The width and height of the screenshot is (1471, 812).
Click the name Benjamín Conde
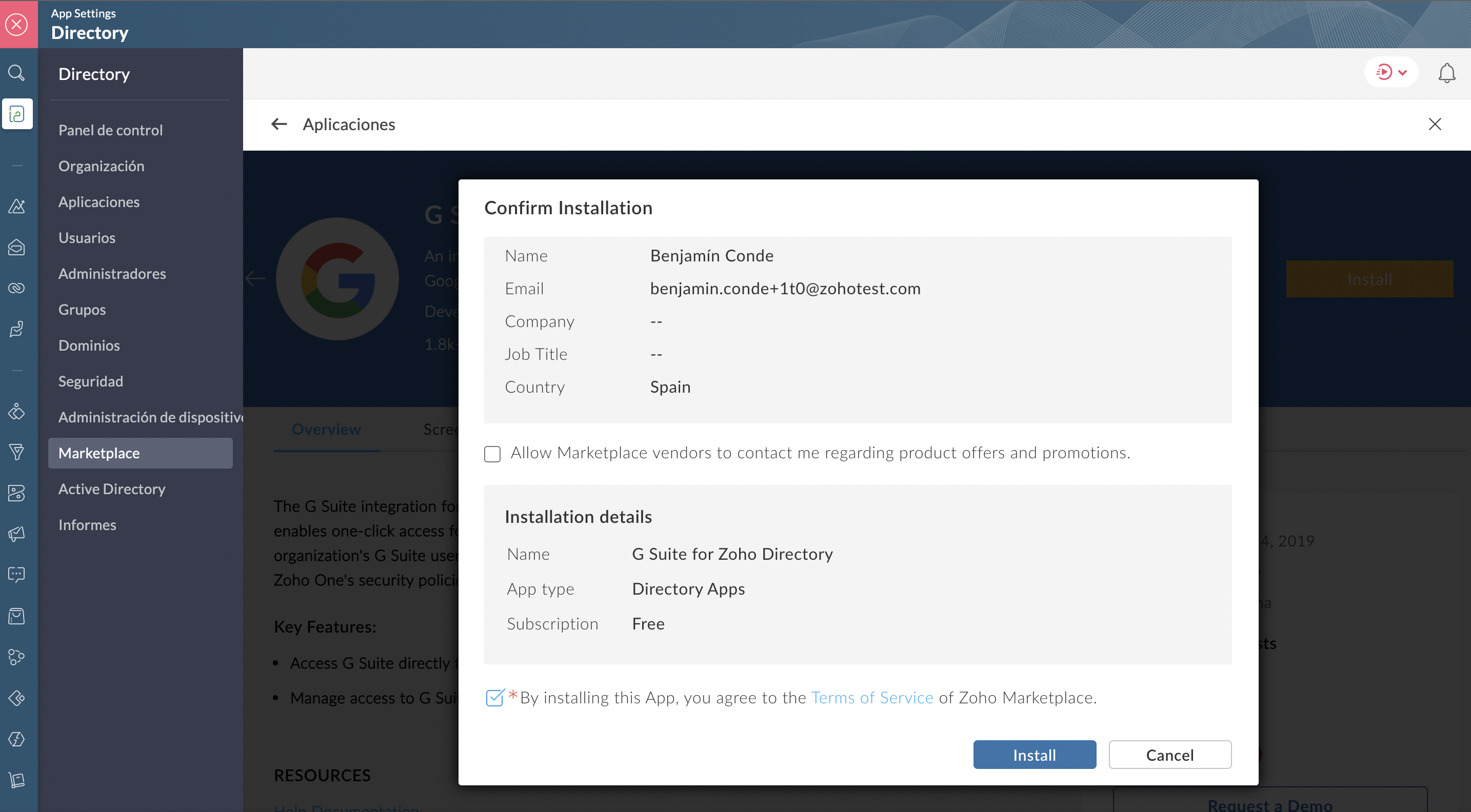click(x=711, y=256)
